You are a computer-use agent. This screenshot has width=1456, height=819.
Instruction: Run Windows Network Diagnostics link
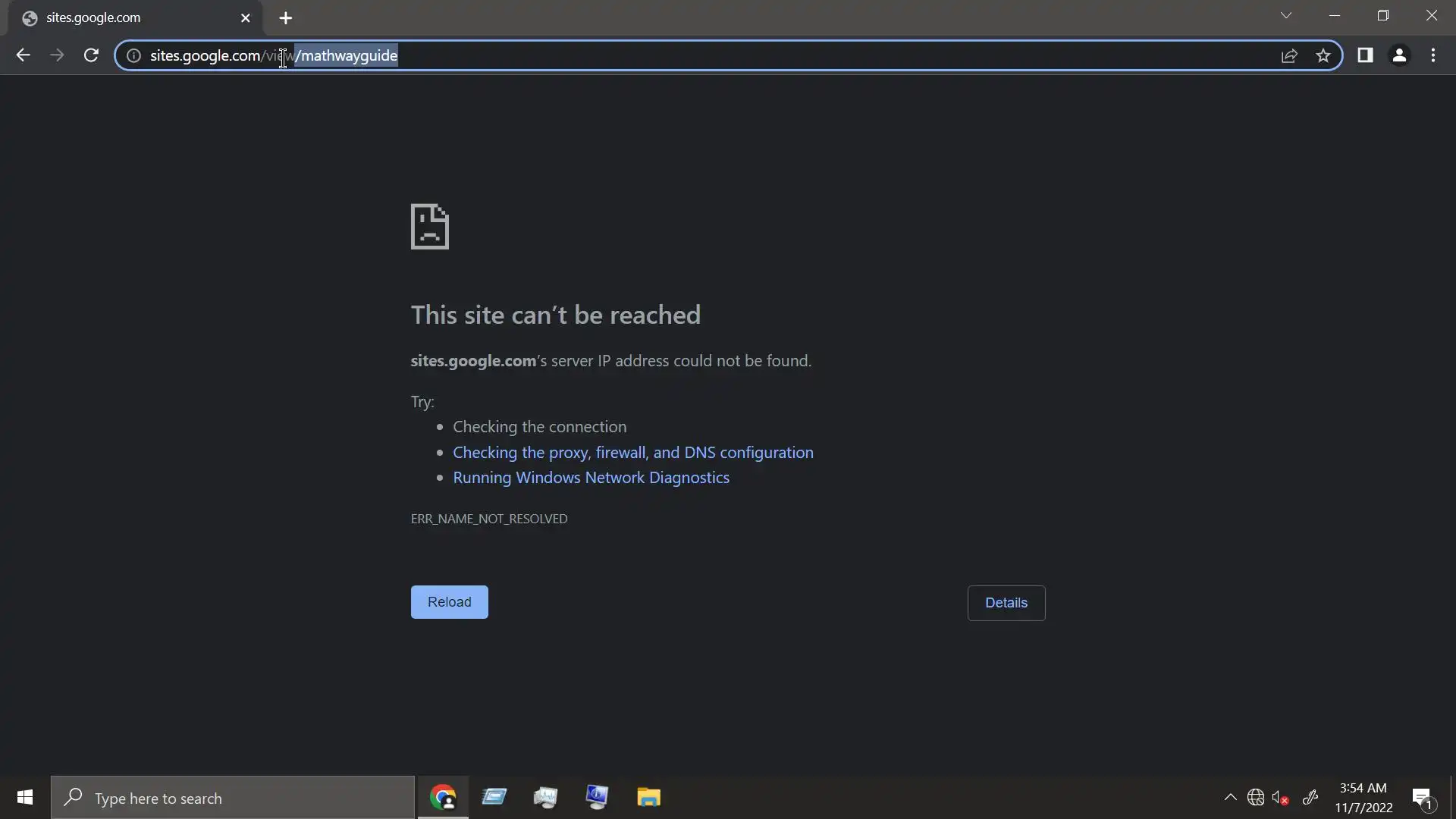click(591, 478)
